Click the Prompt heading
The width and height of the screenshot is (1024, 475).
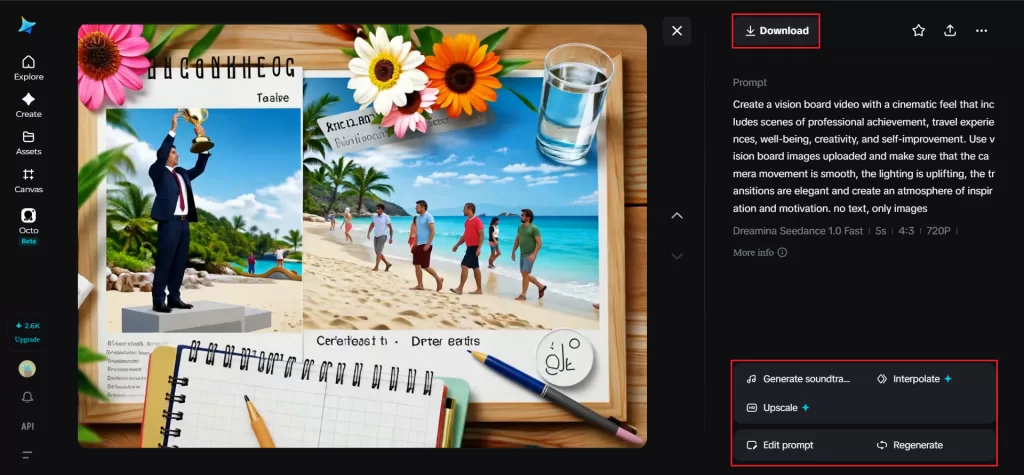pyautogui.click(x=750, y=82)
